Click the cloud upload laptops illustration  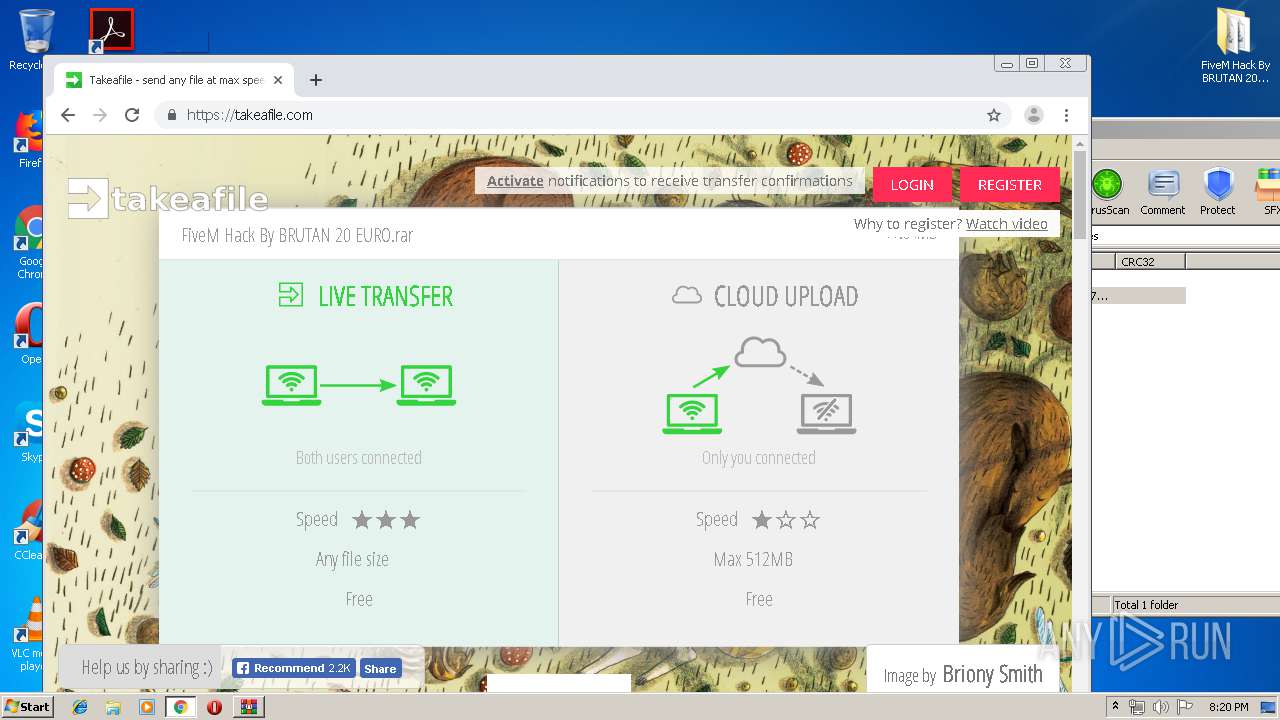click(759, 386)
